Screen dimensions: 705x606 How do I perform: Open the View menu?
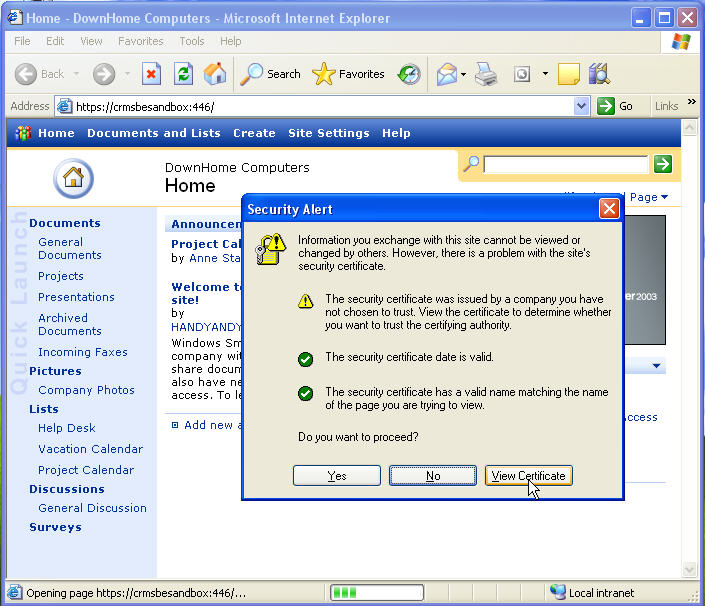(x=91, y=41)
